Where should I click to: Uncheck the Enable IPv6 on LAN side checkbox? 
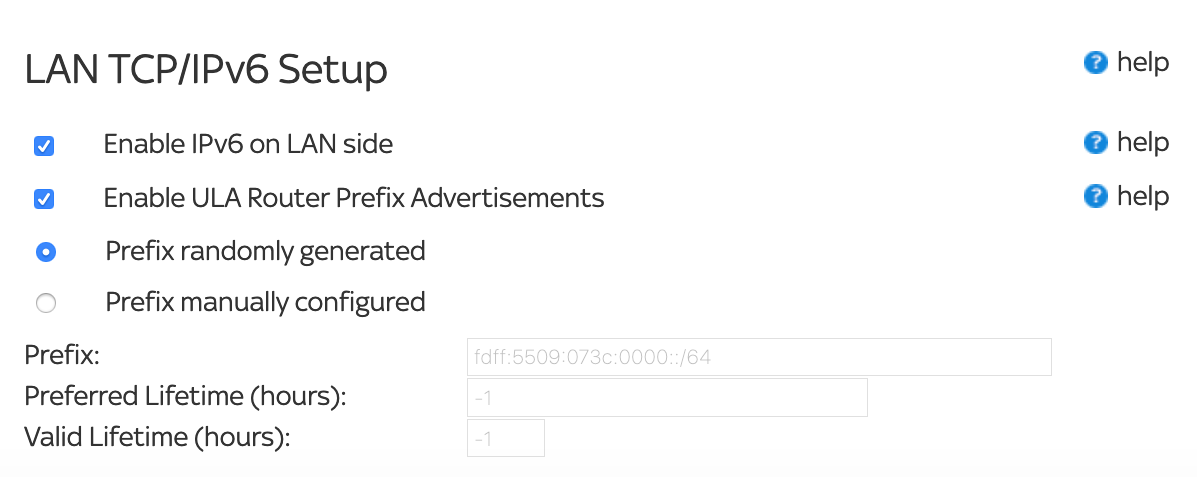coord(44,146)
